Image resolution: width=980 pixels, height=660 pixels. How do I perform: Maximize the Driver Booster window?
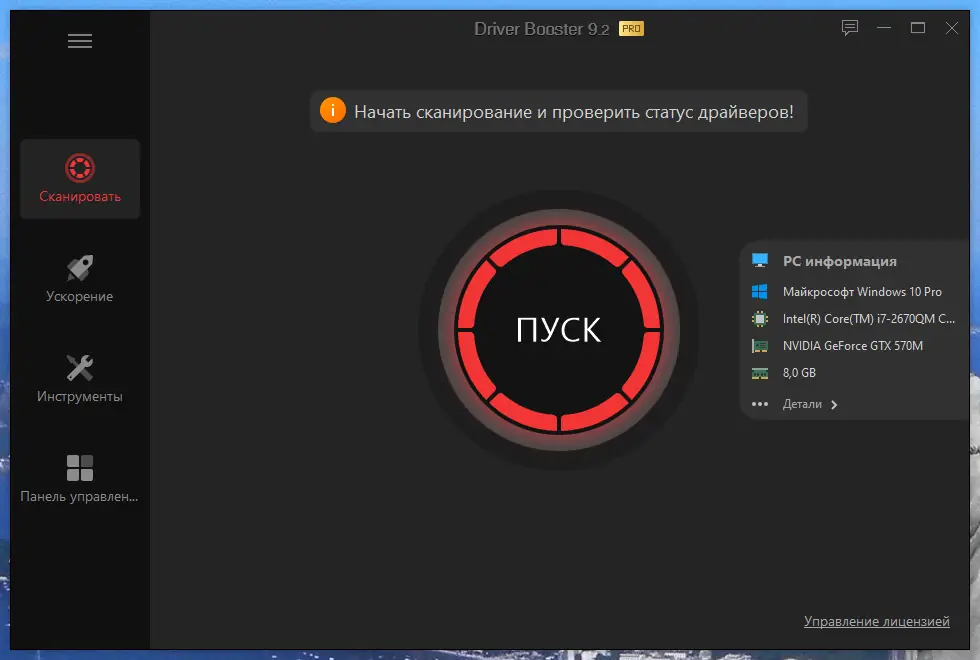(918, 28)
